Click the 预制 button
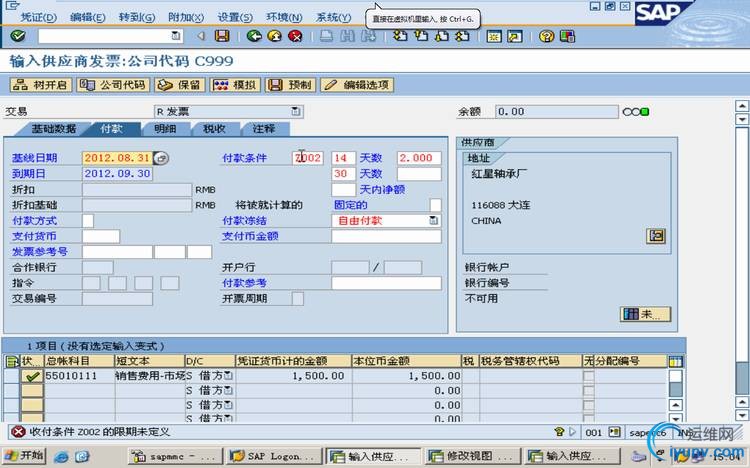750x468 pixels. [x=290, y=85]
